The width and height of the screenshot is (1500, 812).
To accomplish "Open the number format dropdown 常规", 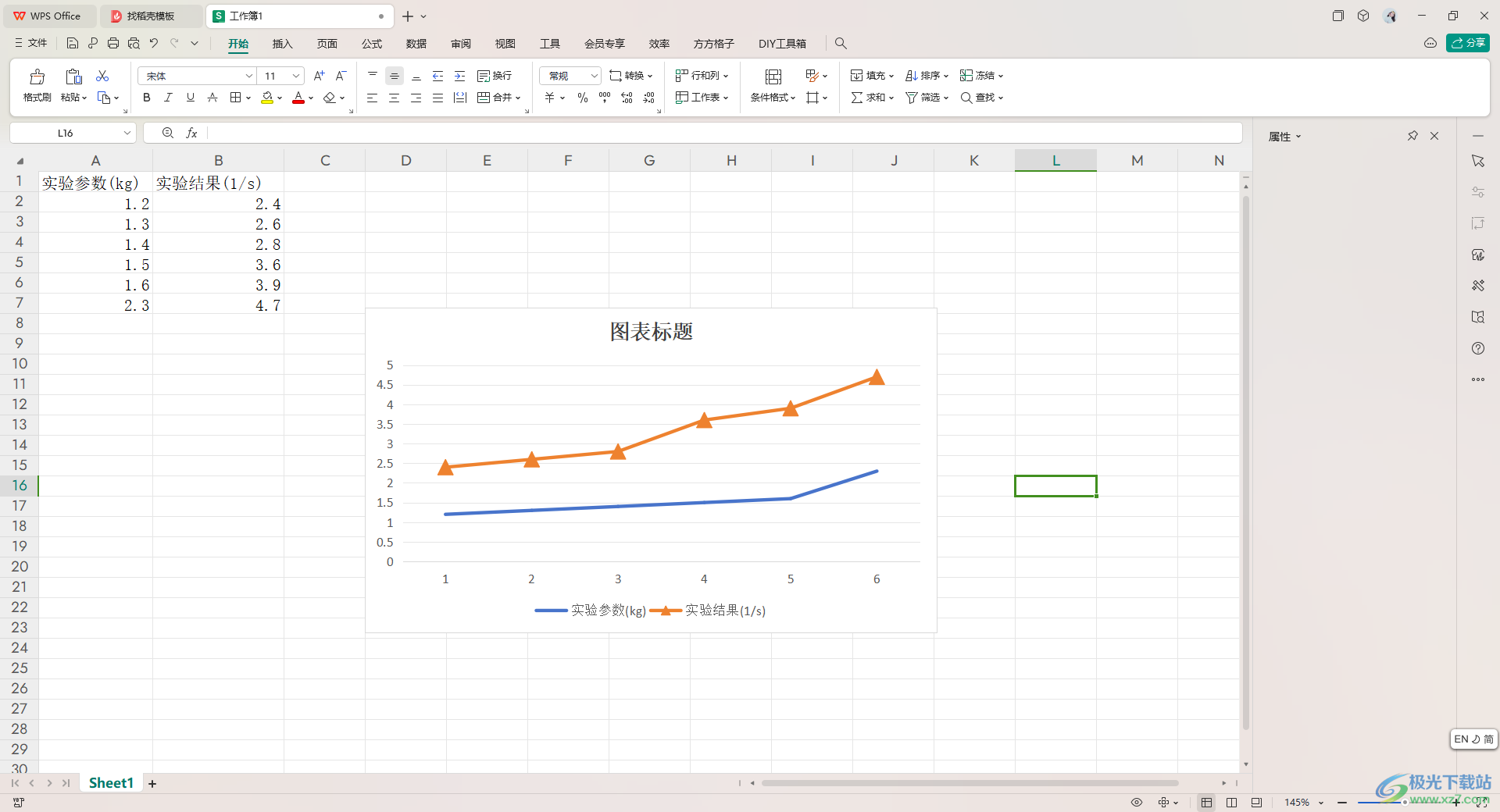I will coord(595,76).
